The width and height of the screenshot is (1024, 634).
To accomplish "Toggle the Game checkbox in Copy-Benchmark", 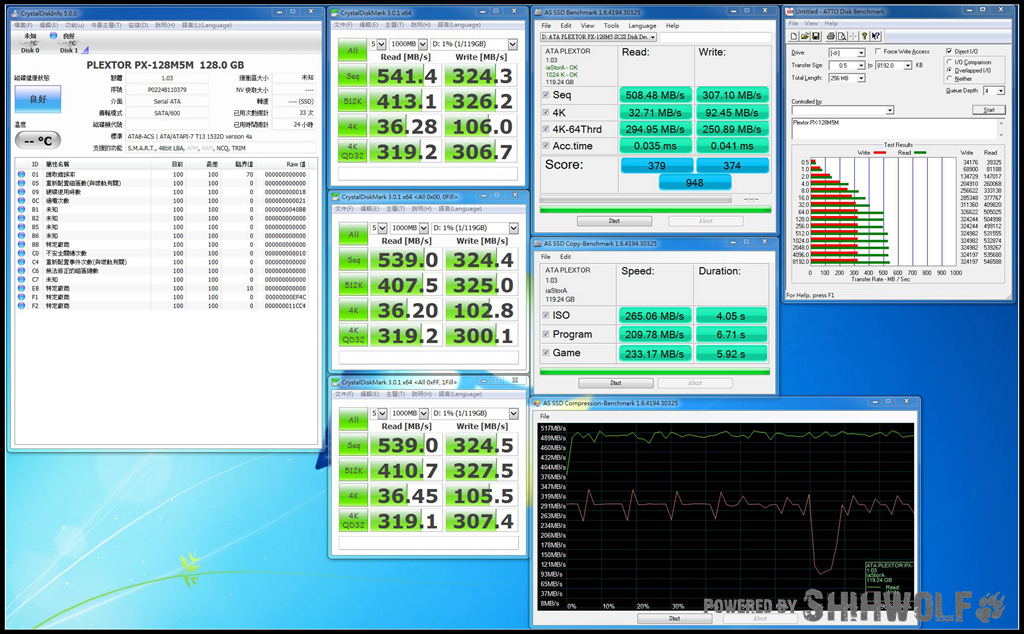I will pyautogui.click(x=546, y=353).
